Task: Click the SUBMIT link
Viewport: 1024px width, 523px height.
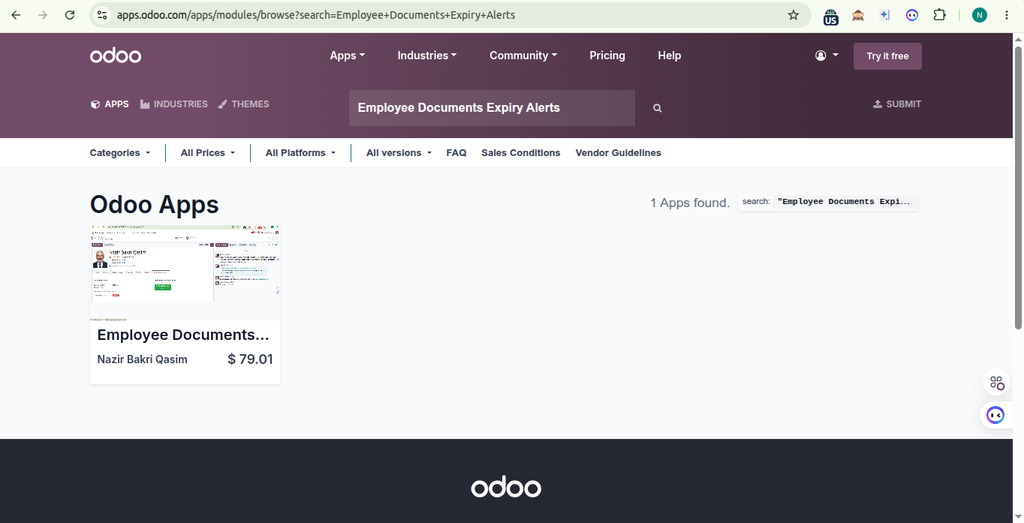Action: (897, 104)
